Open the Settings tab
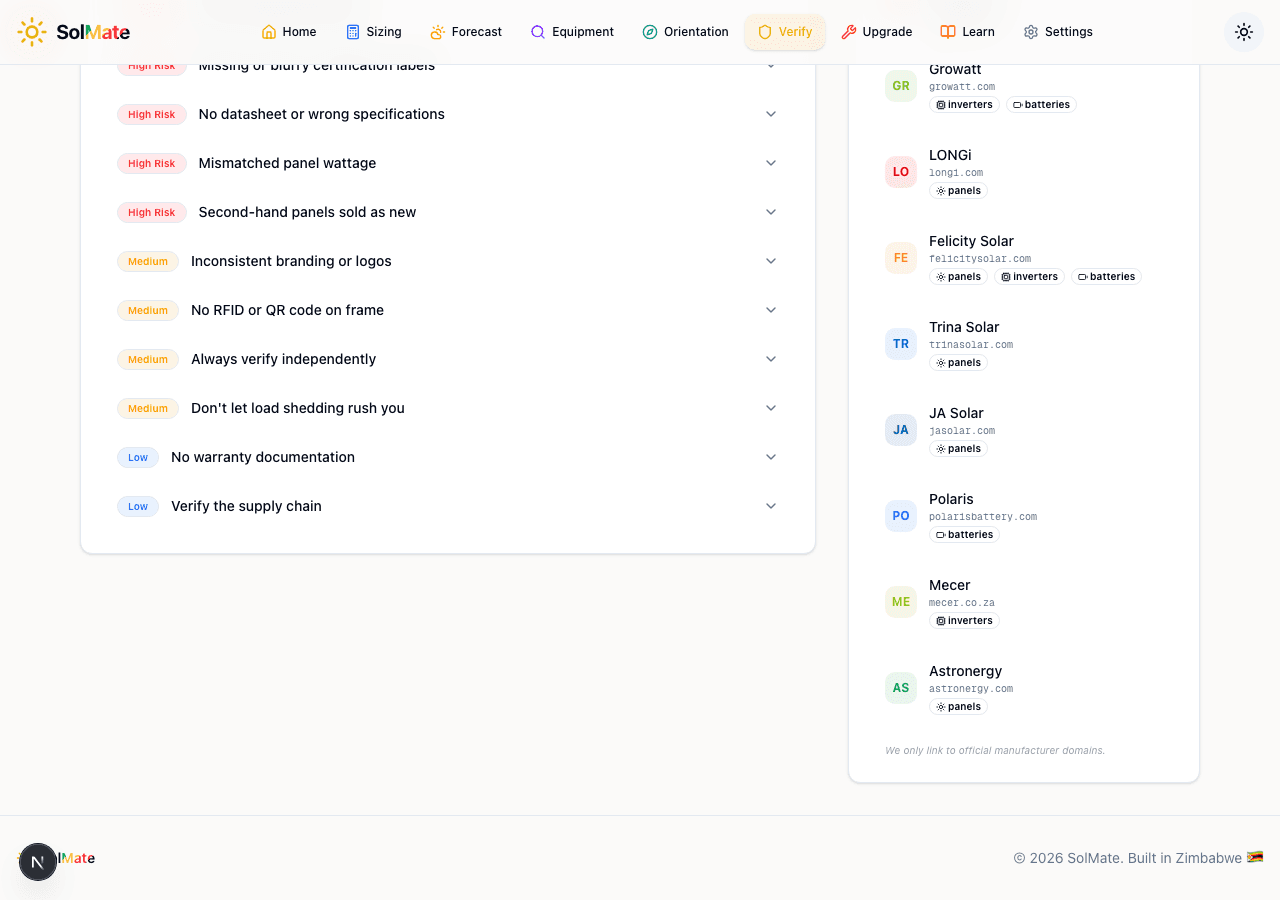This screenshot has width=1280, height=900. pos(1058,32)
